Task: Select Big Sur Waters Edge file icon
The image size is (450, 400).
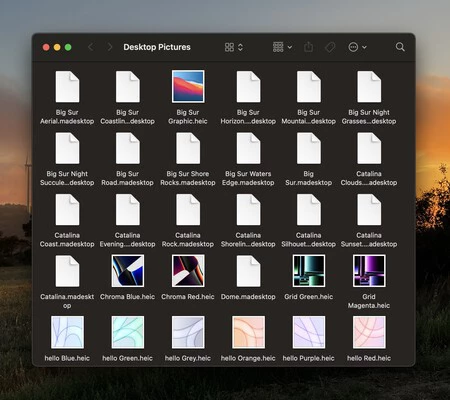Action: pyautogui.click(x=248, y=148)
